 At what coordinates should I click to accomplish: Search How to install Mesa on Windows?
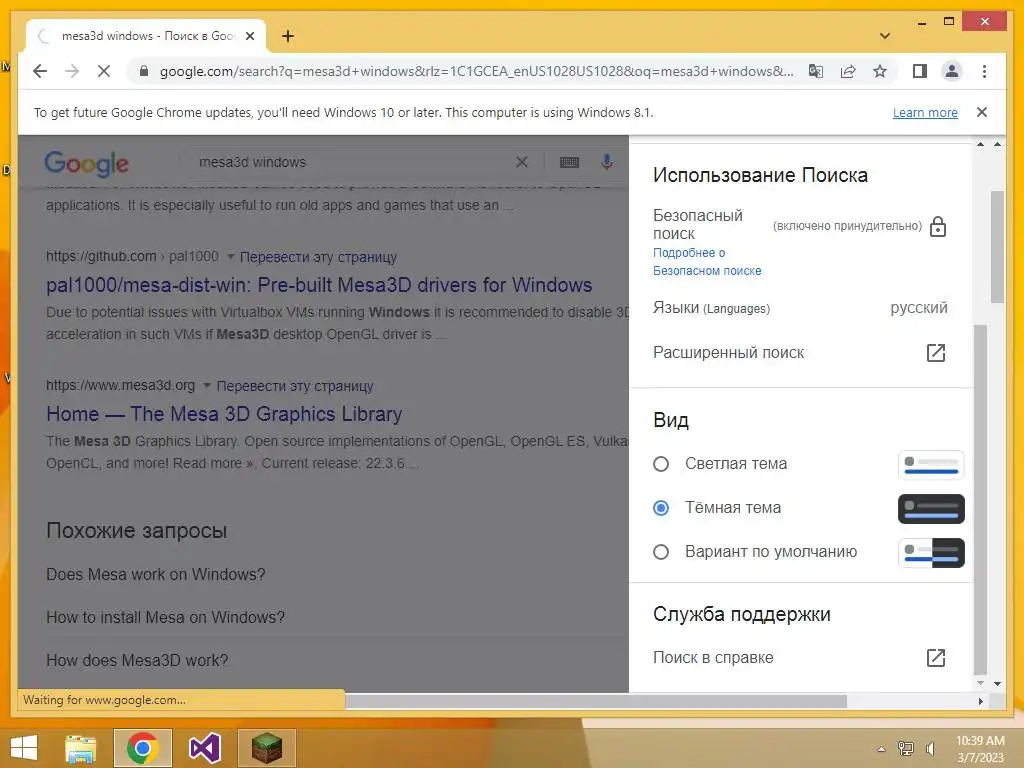165,617
